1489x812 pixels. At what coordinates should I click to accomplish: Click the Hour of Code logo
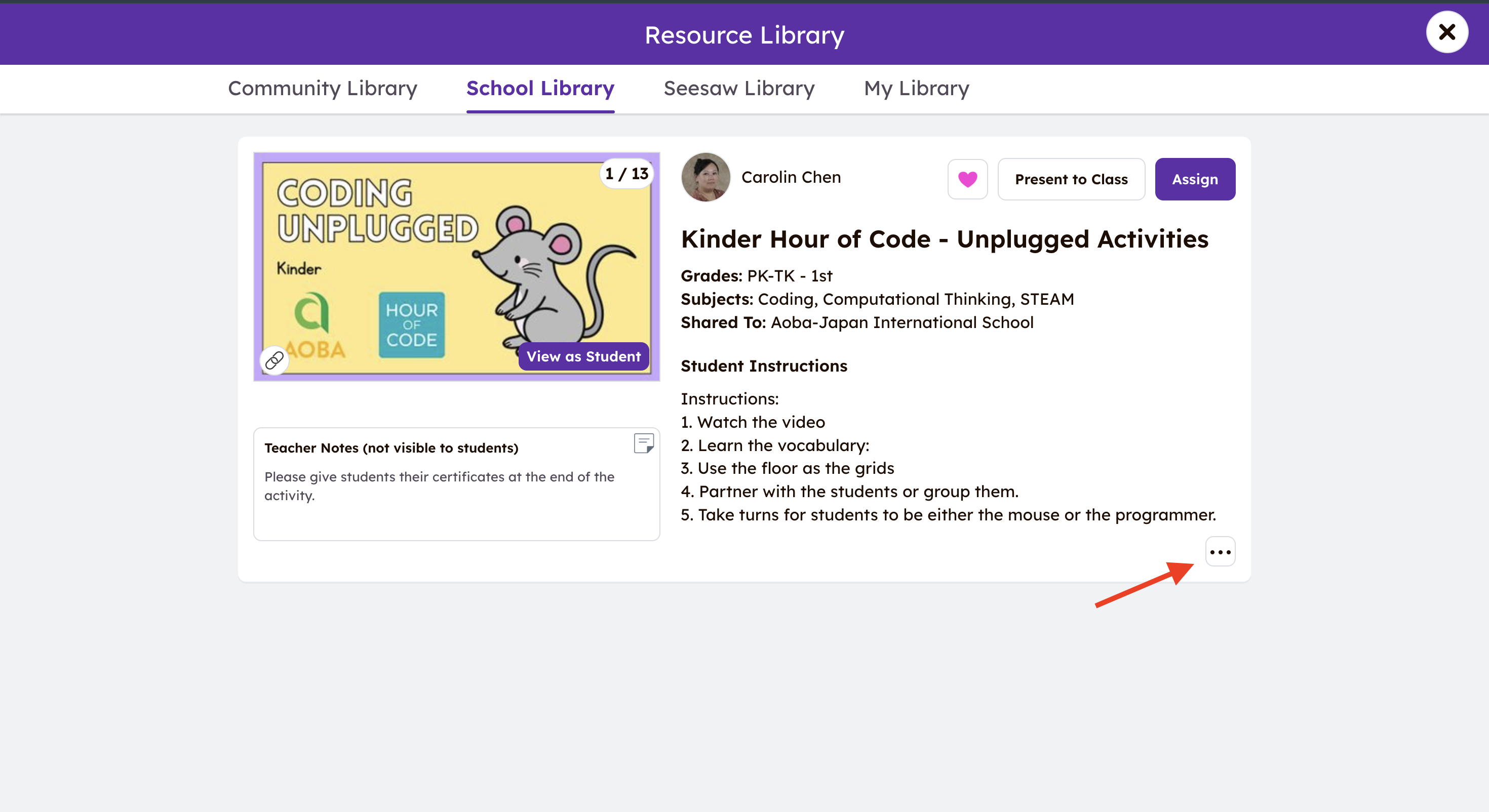click(412, 325)
